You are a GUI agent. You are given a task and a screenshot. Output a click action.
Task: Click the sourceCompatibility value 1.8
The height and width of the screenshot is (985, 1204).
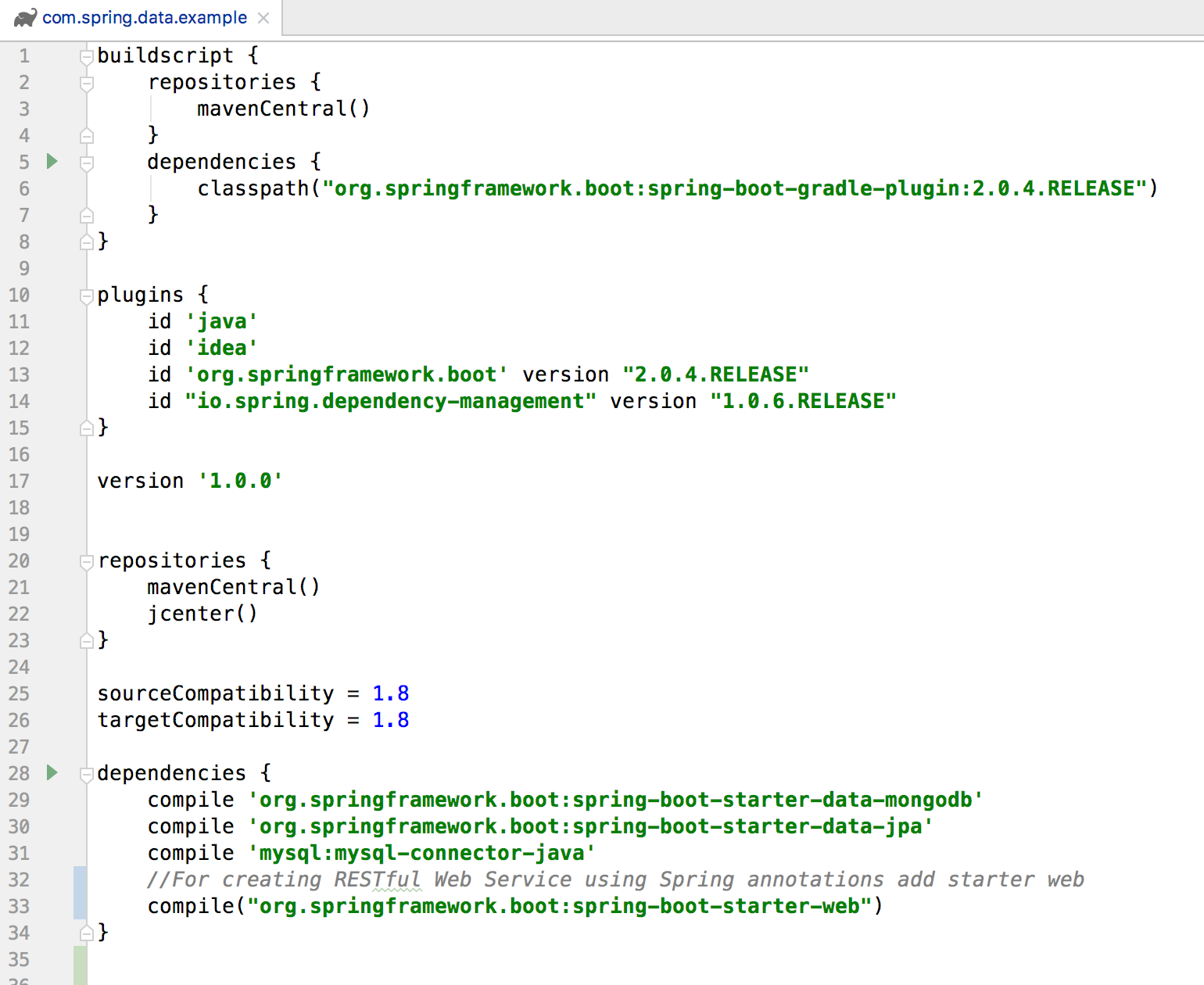coord(391,693)
